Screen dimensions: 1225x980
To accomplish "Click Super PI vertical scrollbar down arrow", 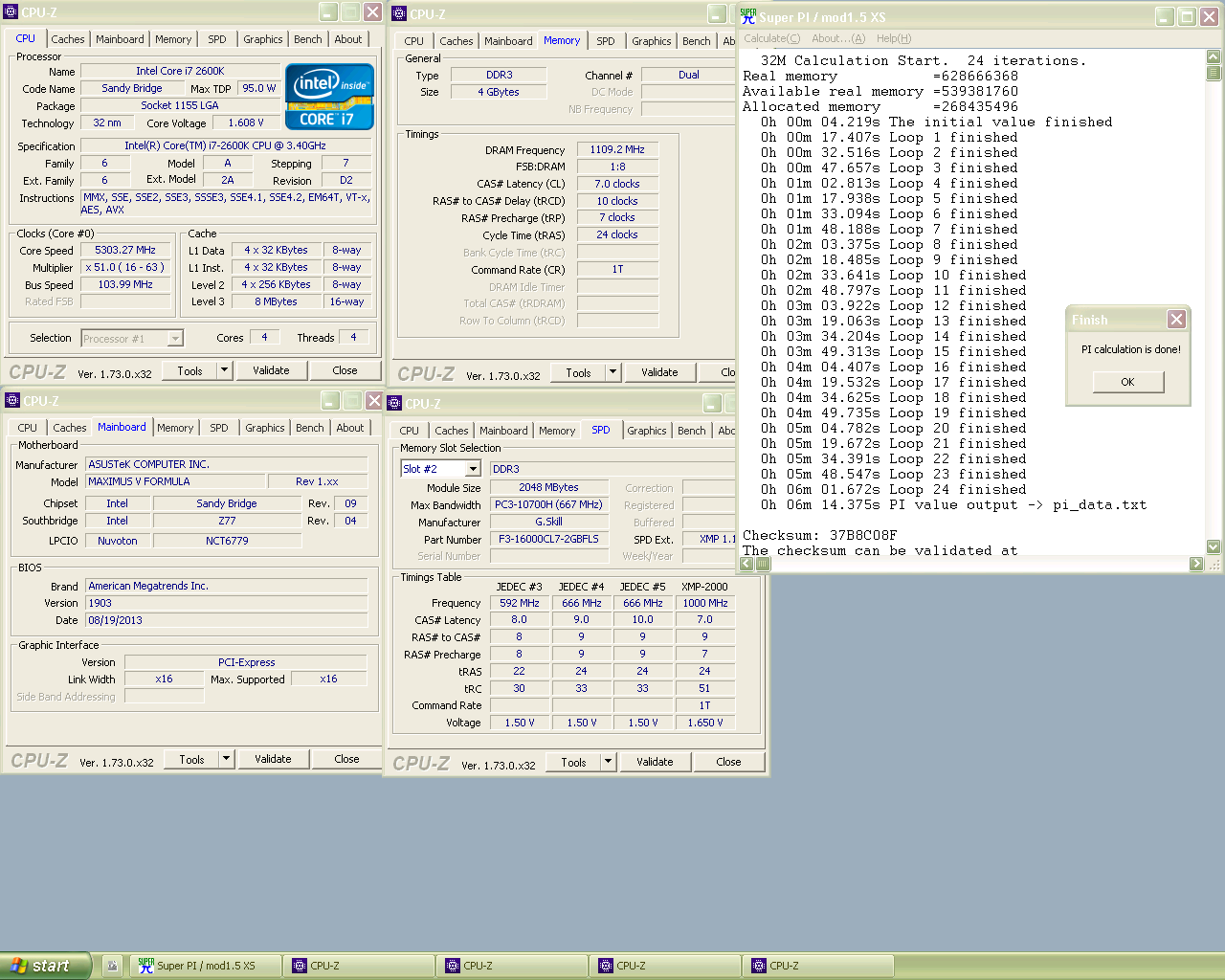I will [1214, 547].
